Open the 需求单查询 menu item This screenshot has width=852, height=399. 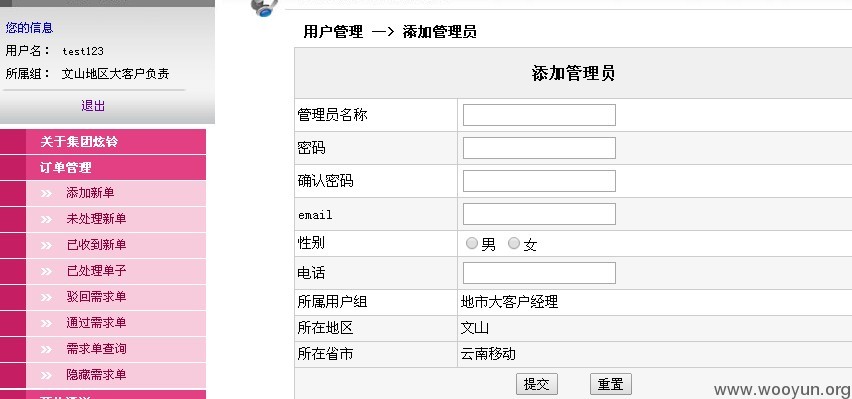coord(96,349)
